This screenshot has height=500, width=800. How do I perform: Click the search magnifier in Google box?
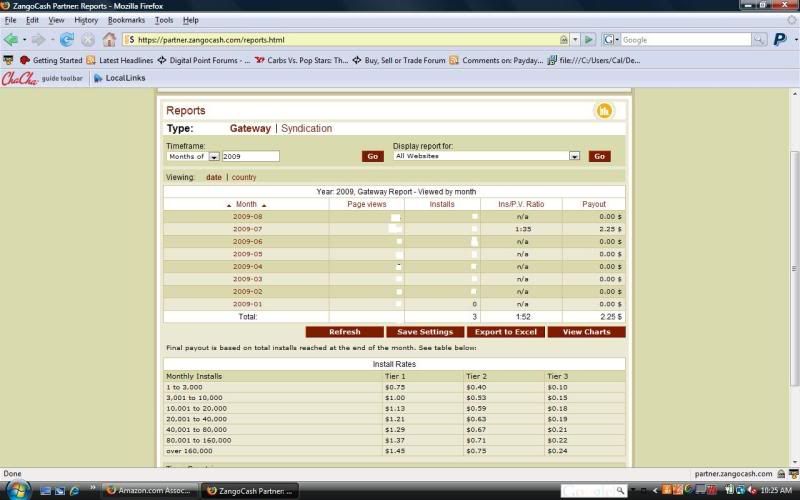[759, 39]
